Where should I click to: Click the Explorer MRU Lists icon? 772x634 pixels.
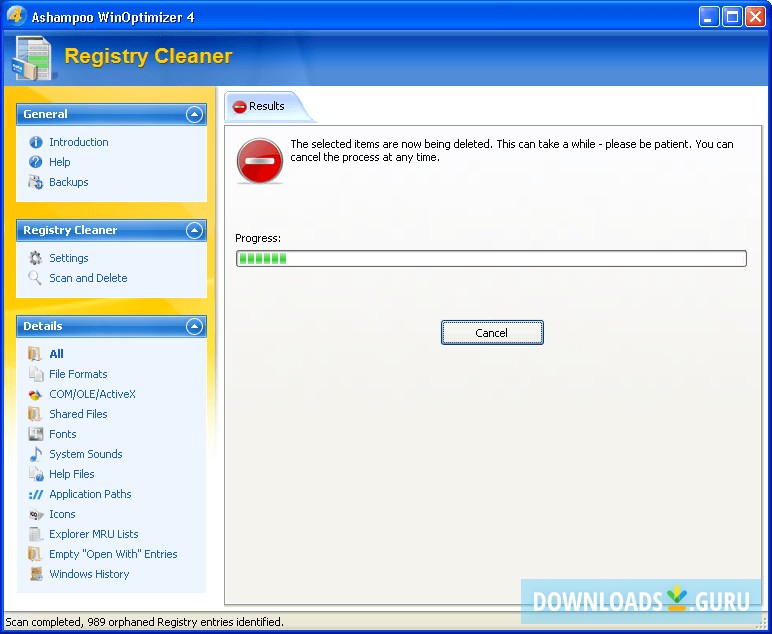coord(35,534)
